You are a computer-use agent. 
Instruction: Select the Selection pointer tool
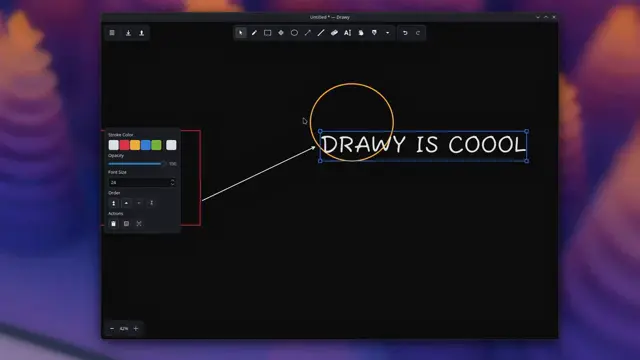click(241, 33)
